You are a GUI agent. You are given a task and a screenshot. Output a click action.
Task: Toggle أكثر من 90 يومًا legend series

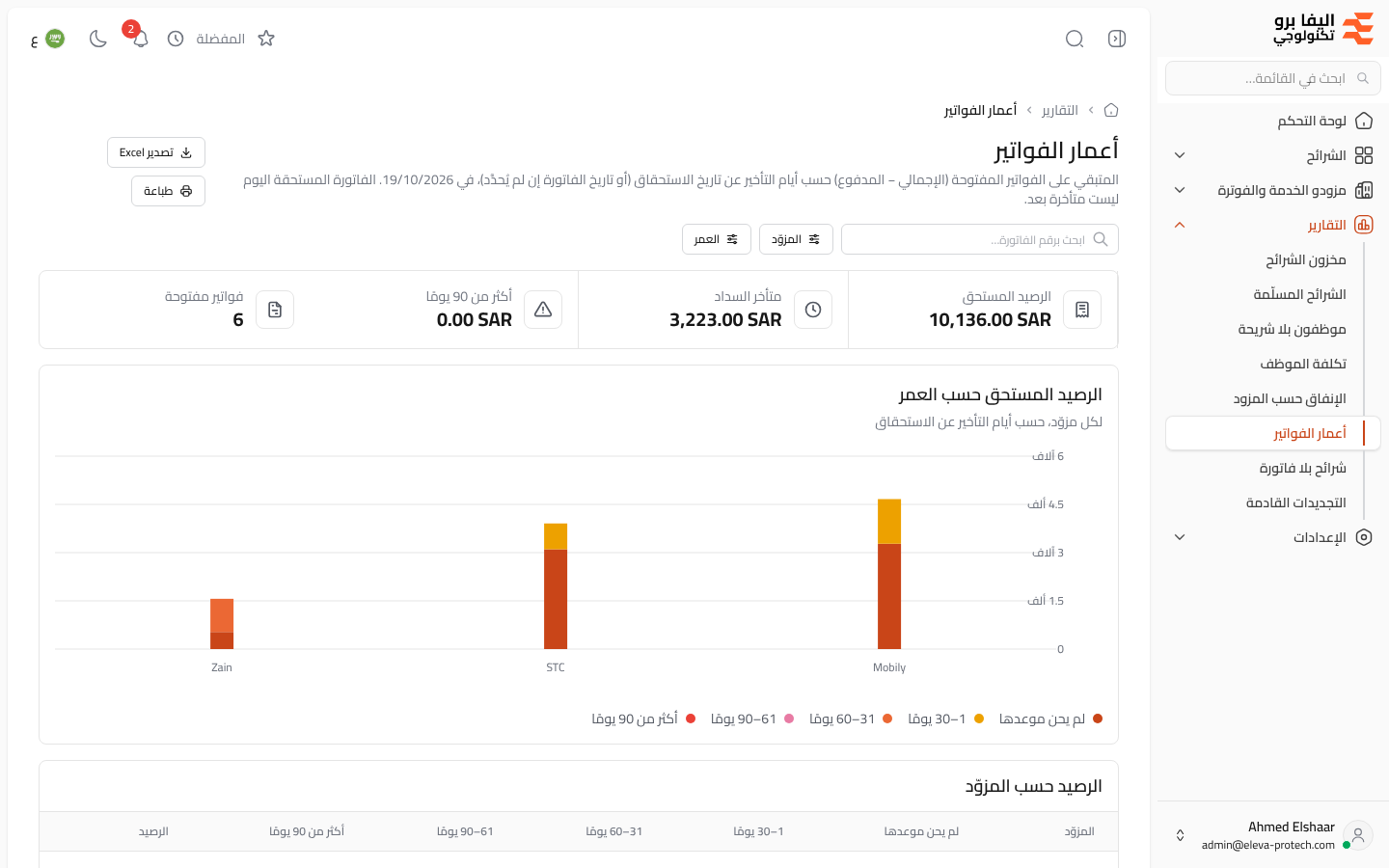[643, 719]
